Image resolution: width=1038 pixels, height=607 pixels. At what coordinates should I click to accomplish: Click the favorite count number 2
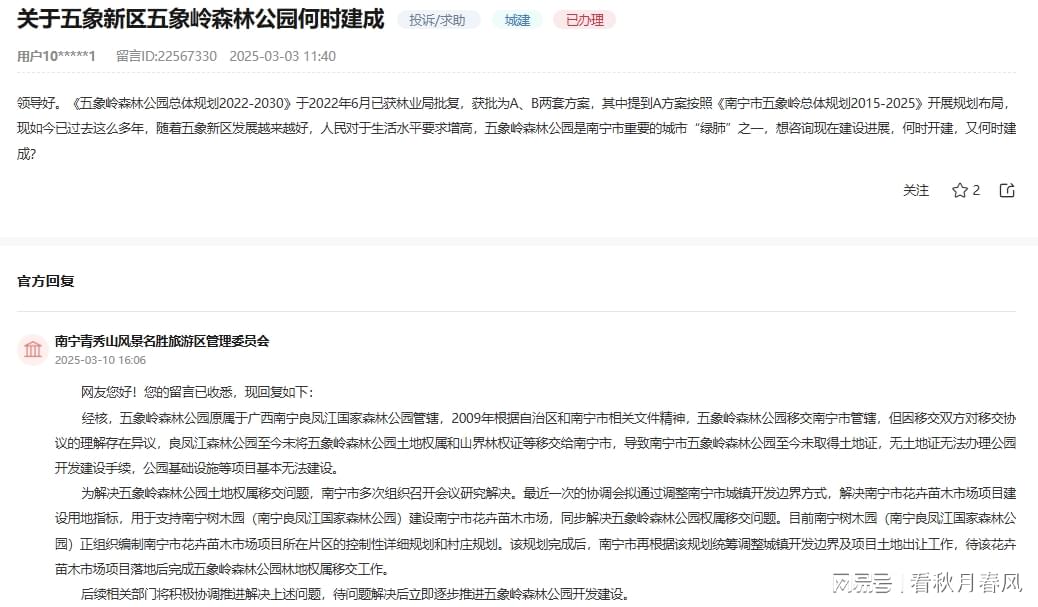tap(976, 191)
